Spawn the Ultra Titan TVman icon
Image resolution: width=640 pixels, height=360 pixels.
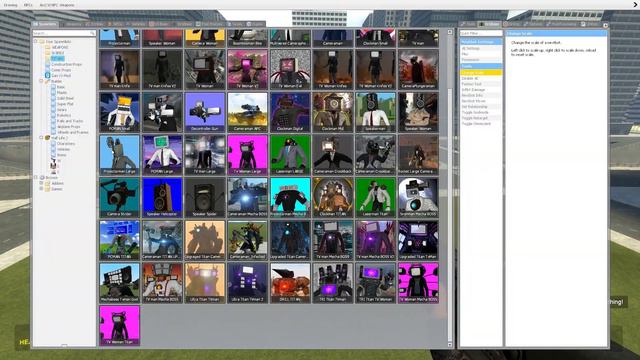click(205, 283)
